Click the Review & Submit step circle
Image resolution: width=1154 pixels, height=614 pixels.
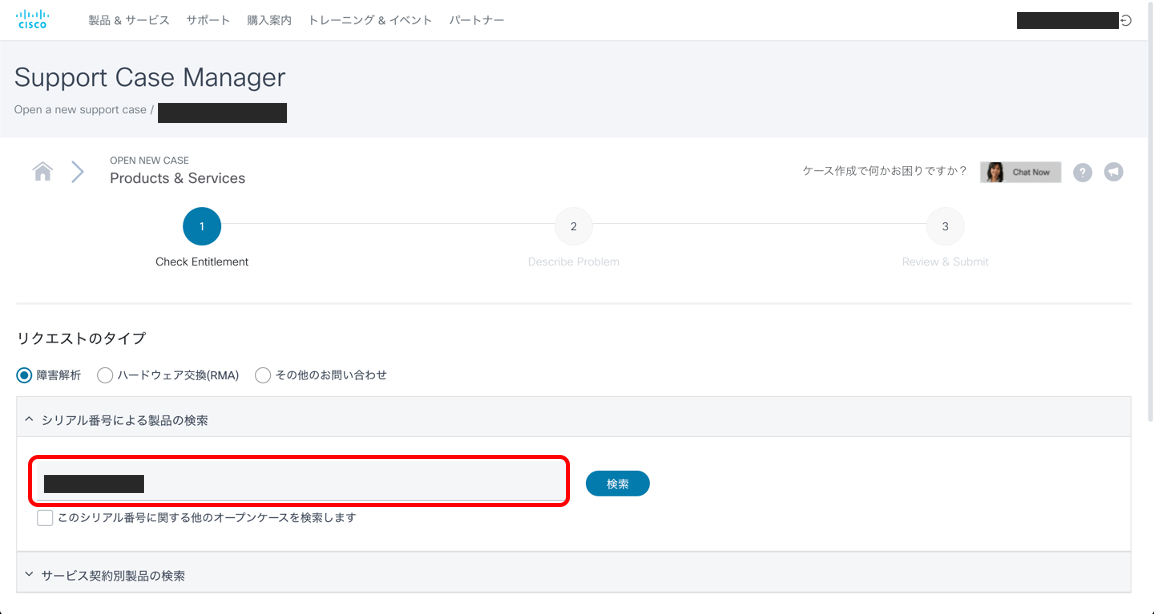point(944,226)
